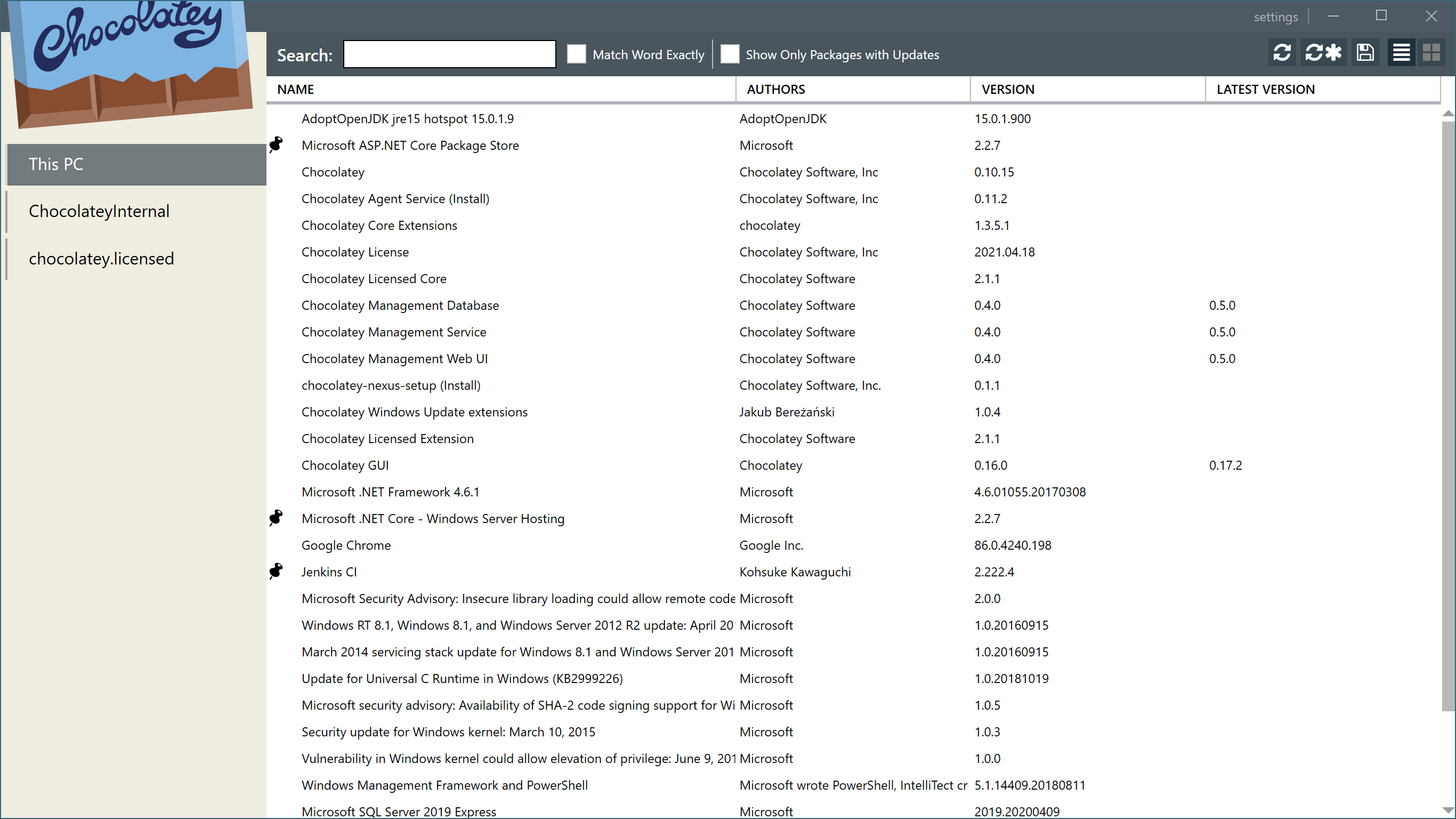
Task: Select Update for Universal C Runtime (KB2999226)
Action: tap(853, 679)
